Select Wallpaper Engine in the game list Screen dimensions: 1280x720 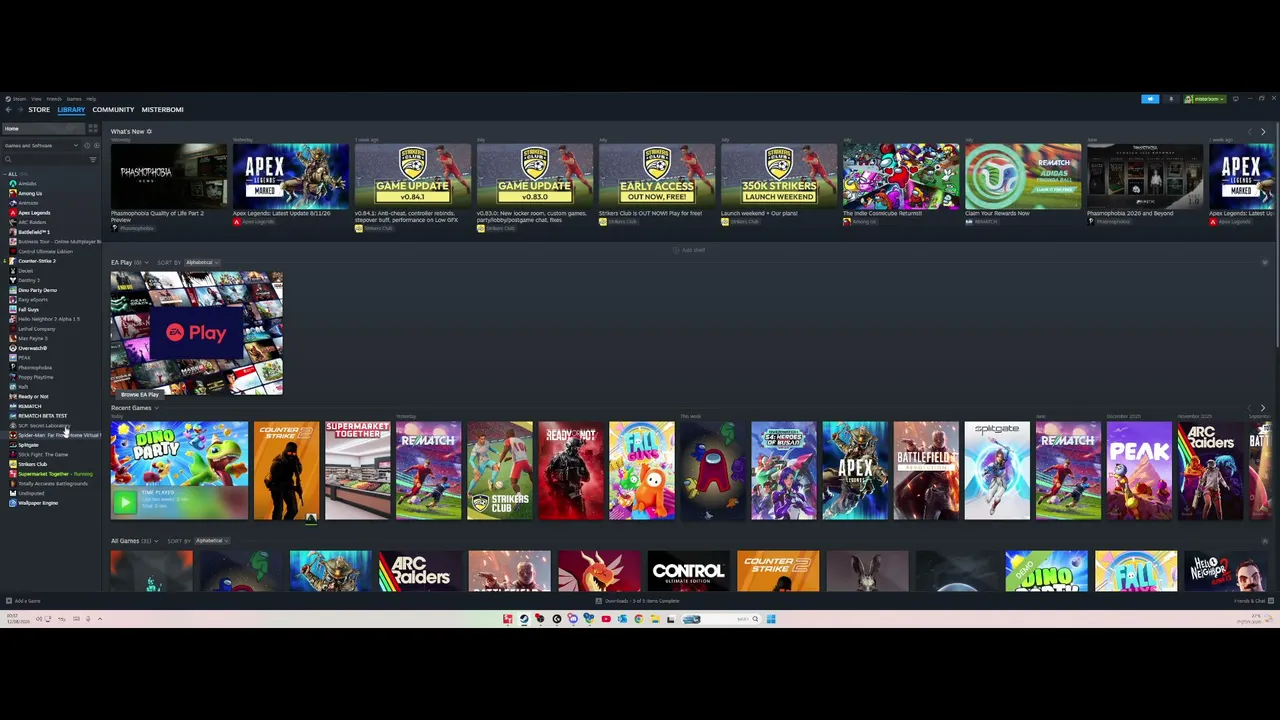[x=36, y=503]
